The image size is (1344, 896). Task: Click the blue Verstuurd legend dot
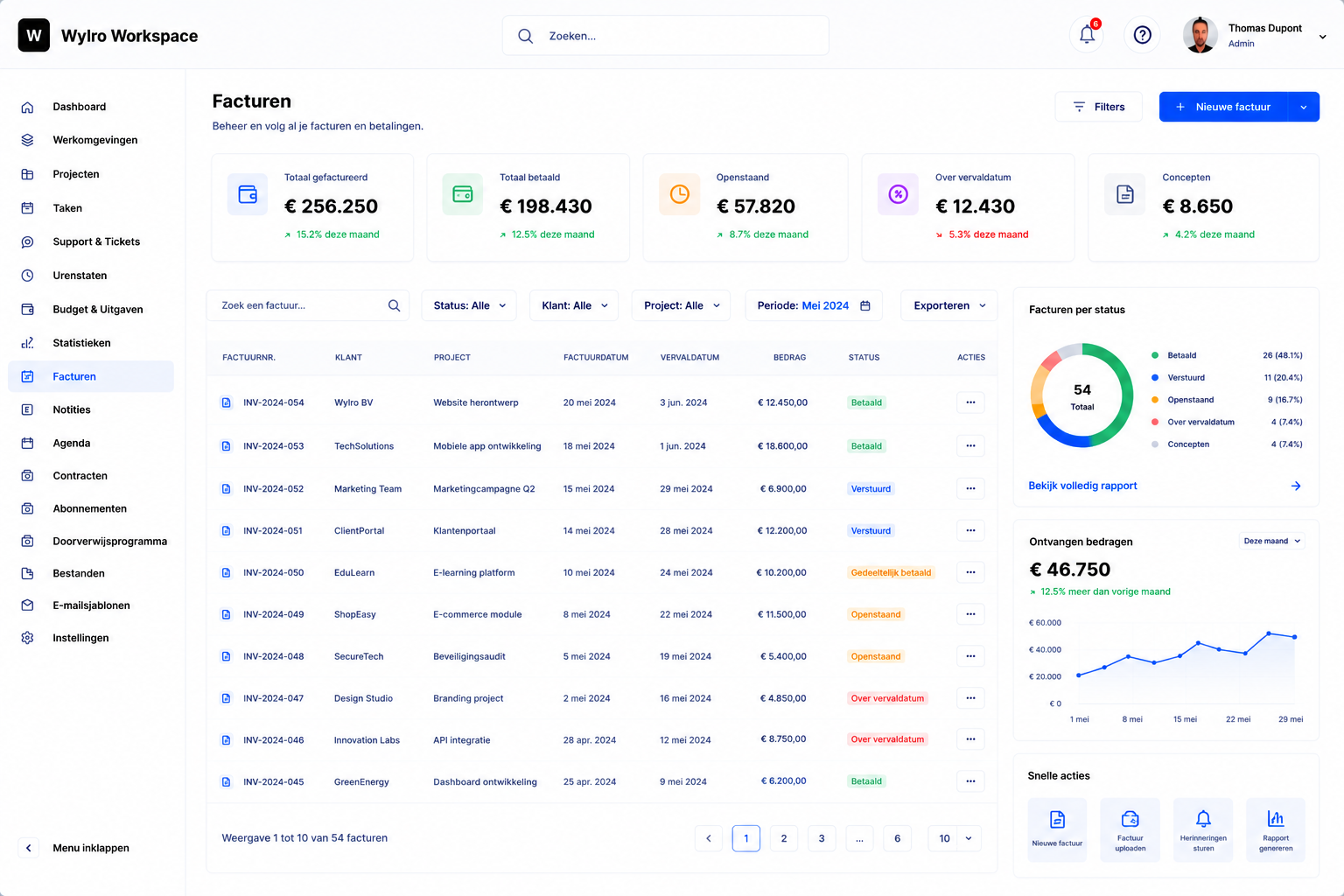[x=1155, y=377]
